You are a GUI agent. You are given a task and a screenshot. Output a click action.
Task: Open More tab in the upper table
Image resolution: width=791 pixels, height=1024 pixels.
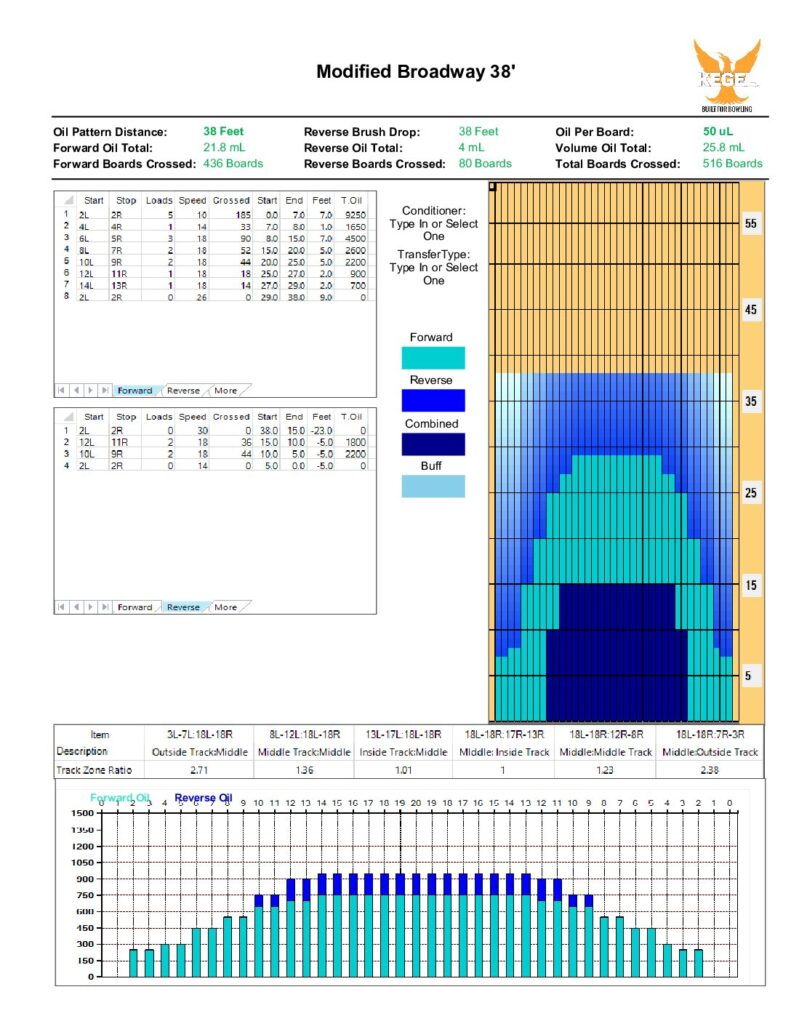(226, 391)
